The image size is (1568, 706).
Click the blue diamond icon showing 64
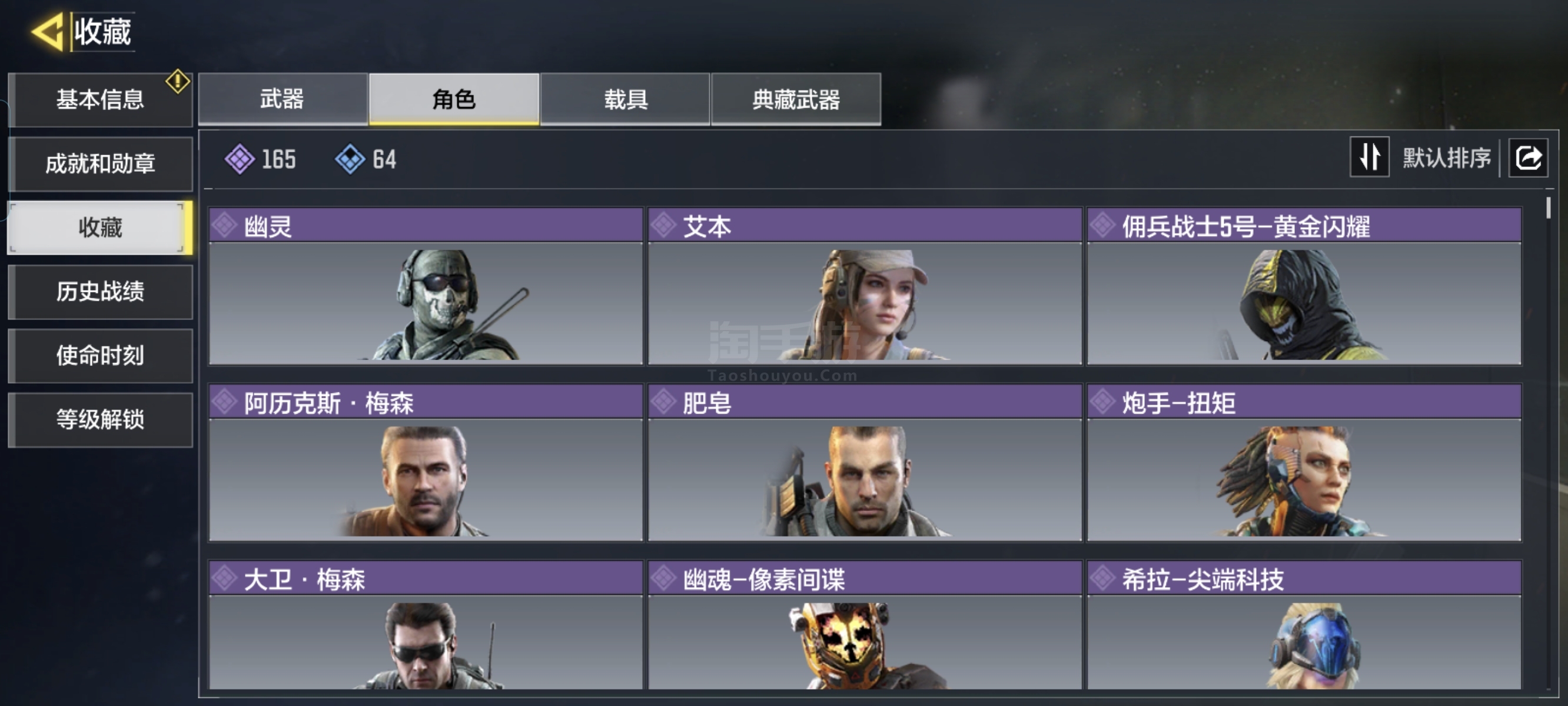click(351, 159)
